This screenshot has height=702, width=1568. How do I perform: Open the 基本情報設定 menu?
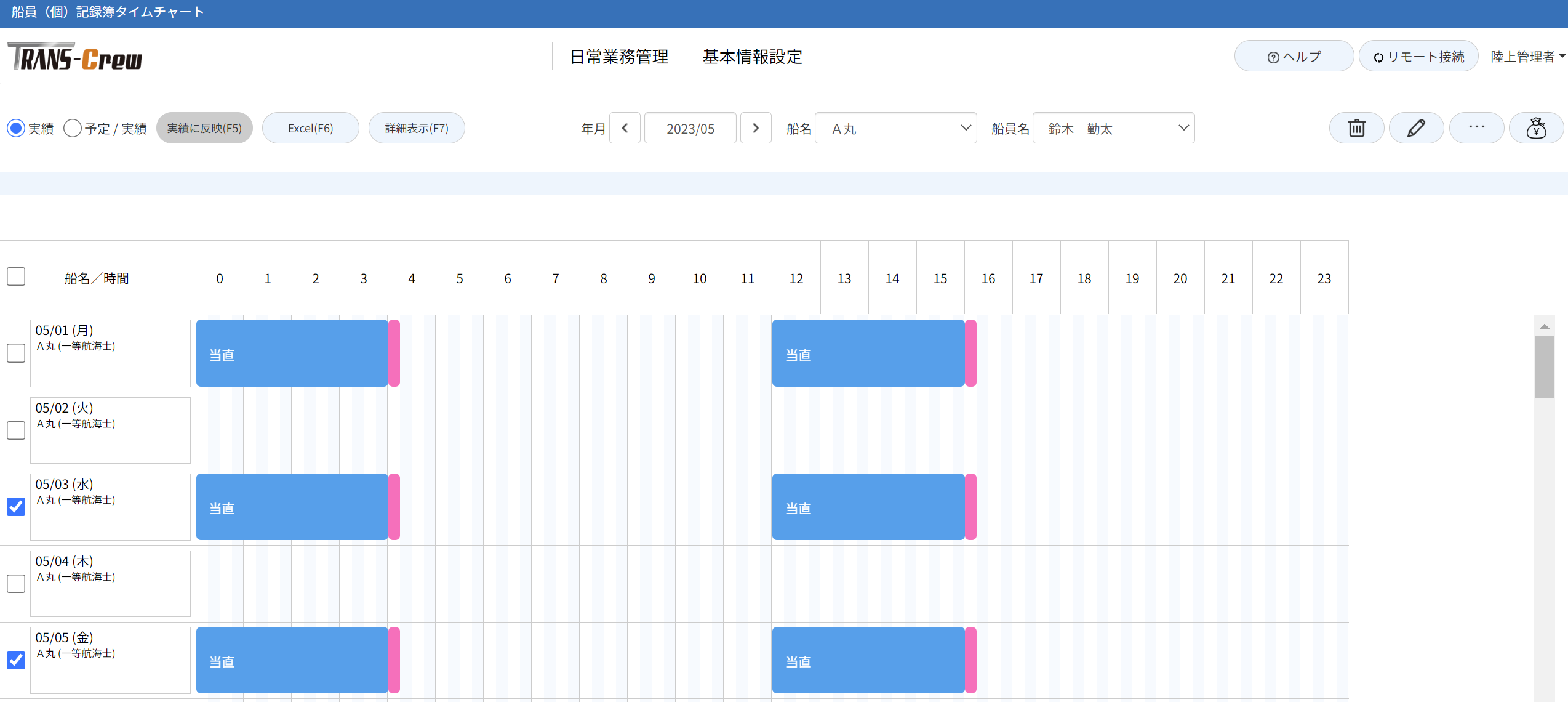753,57
